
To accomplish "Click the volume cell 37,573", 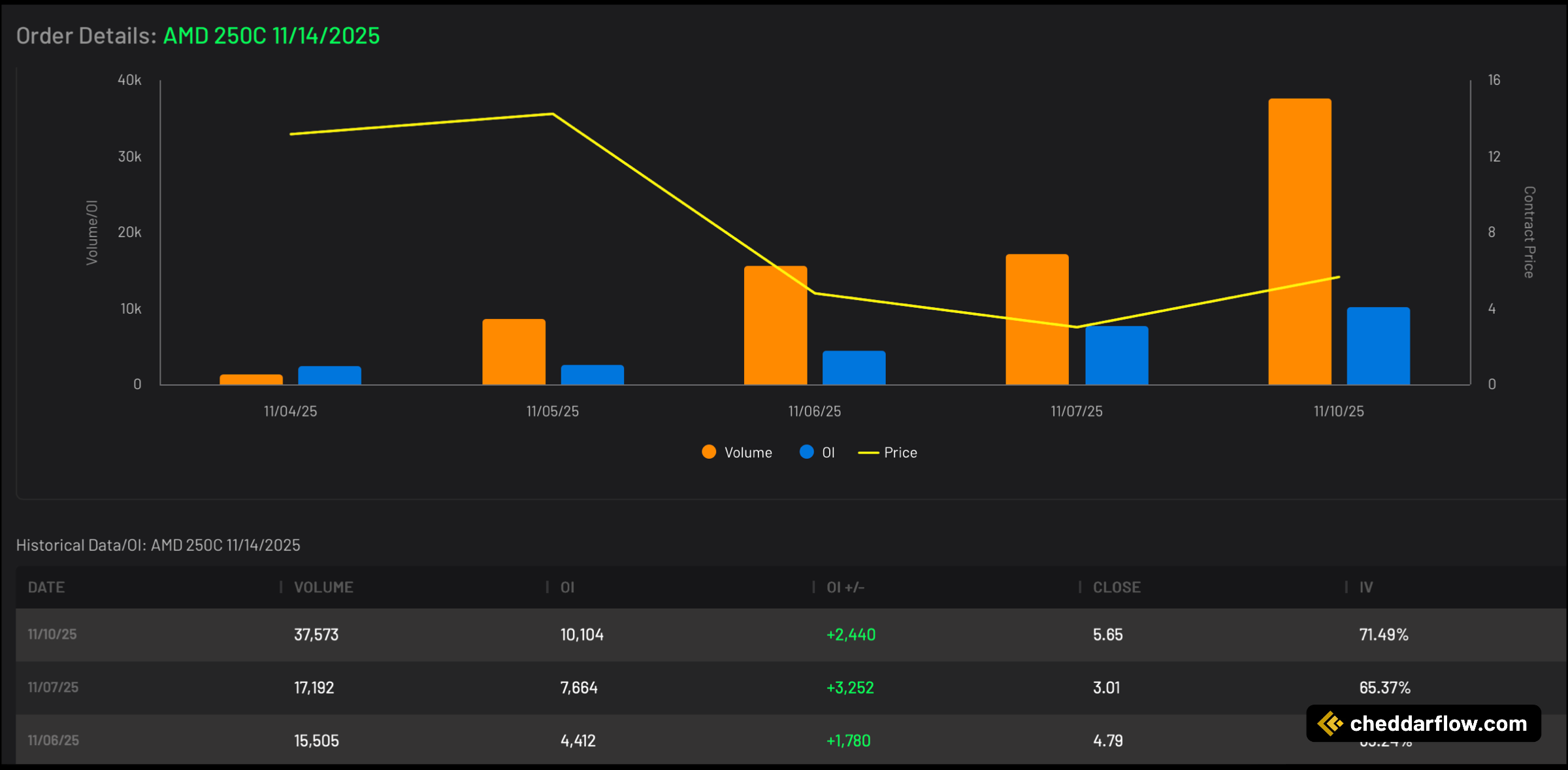I will tap(316, 634).
